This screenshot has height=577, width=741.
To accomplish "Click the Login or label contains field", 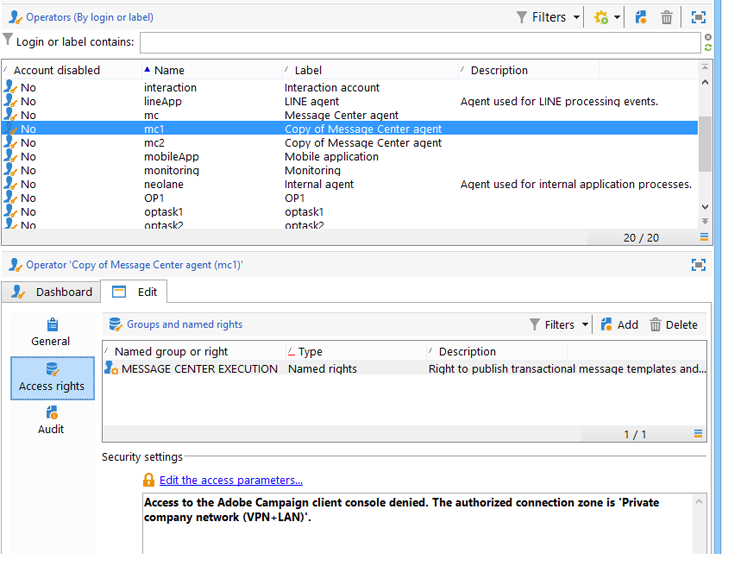I will click(420, 43).
